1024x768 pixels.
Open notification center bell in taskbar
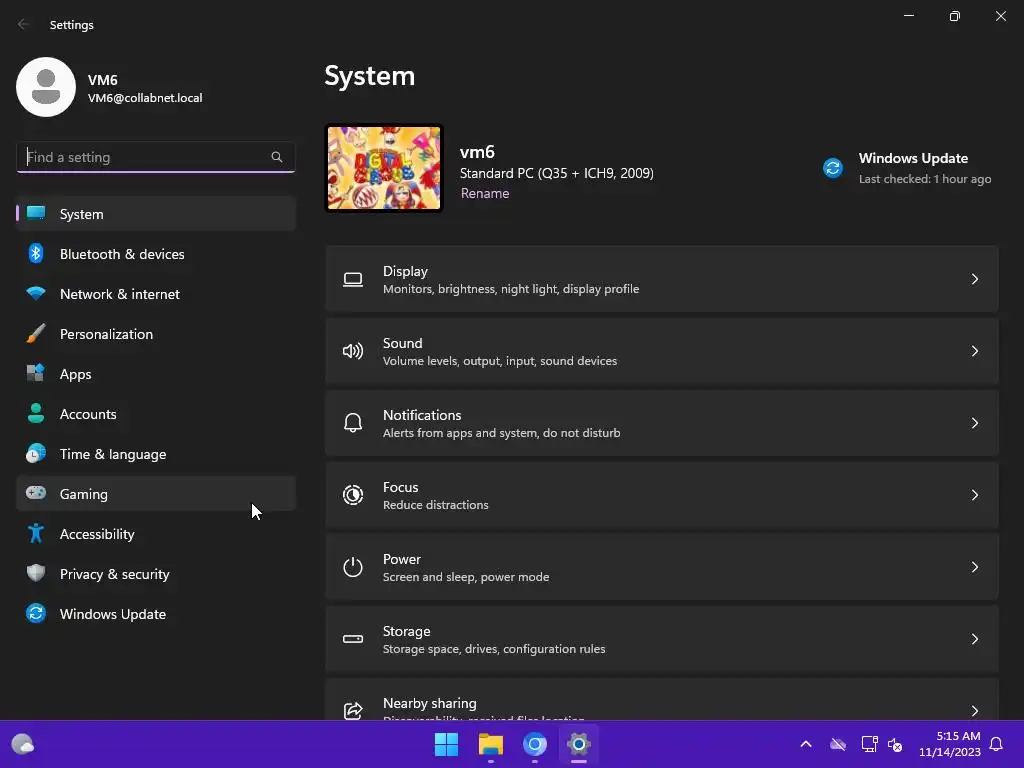tap(997, 744)
